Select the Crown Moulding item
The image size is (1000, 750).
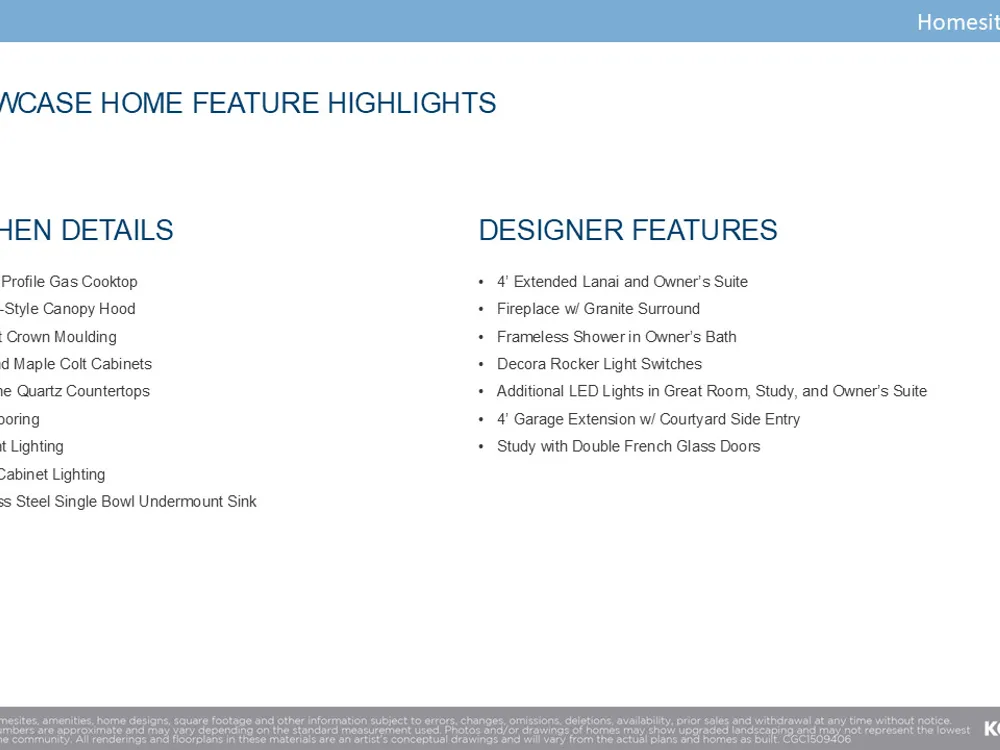click(x=59, y=337)
